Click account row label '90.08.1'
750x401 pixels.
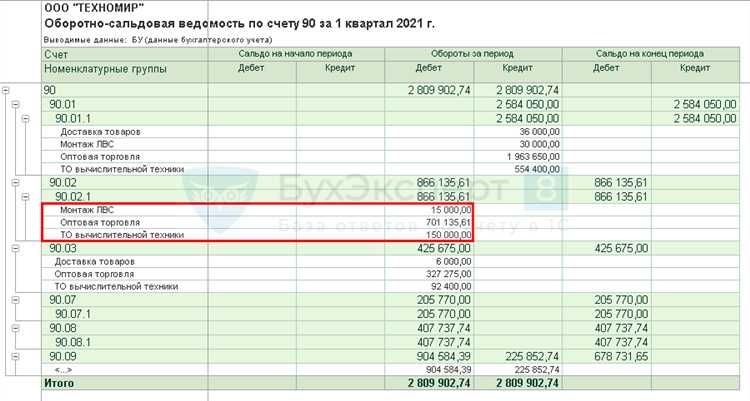(73, 342)
